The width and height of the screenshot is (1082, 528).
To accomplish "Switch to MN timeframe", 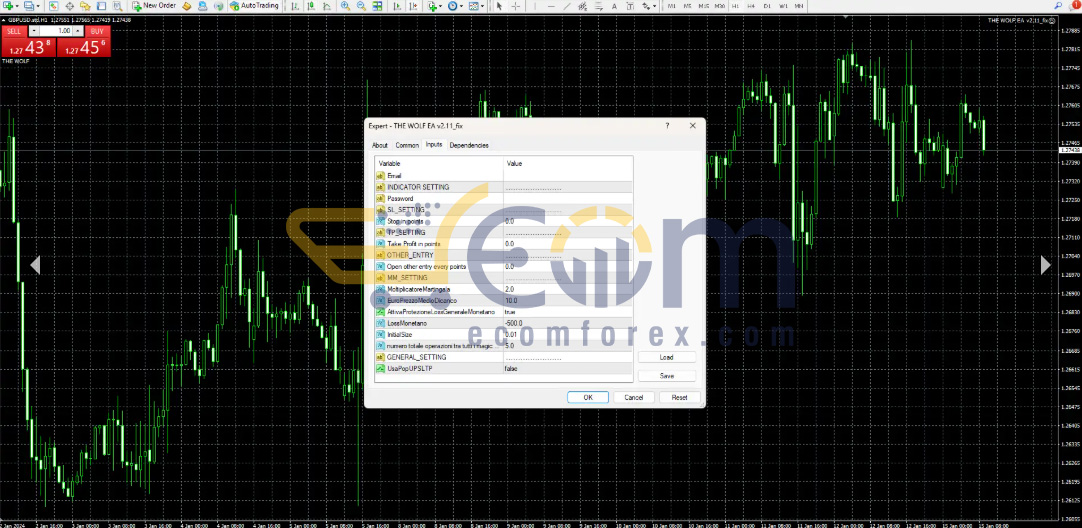I will tap(799, 6).
